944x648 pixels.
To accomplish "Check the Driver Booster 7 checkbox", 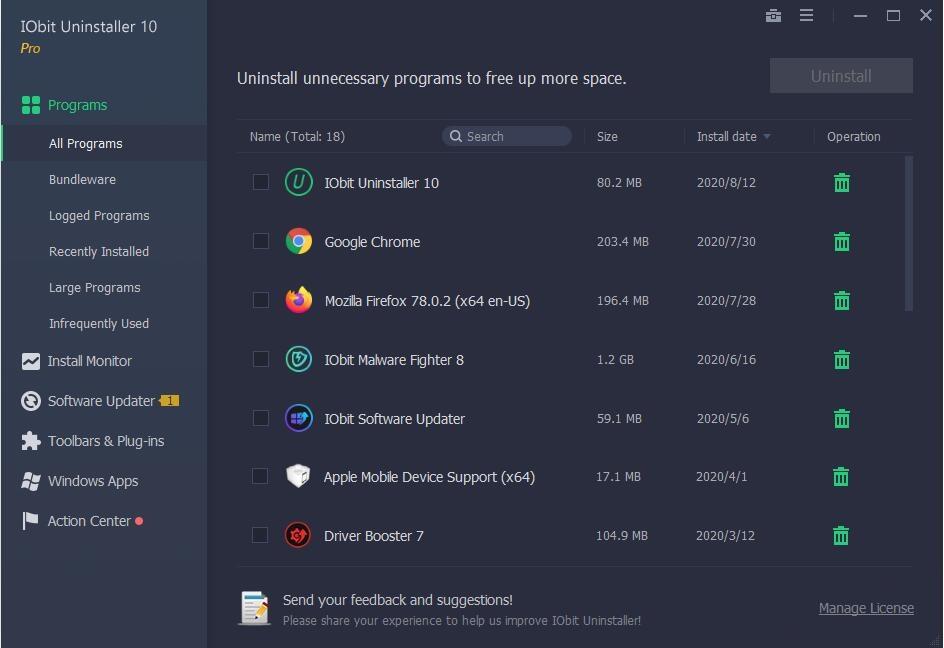I will tap(260, 535).
